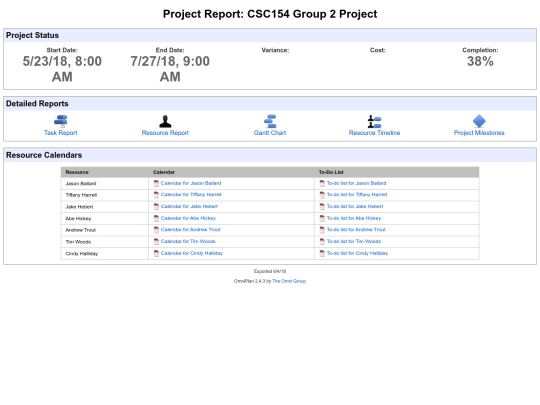
Task: Open Calendar for Tiffany Harrell
Action: (x=191, y=195)
